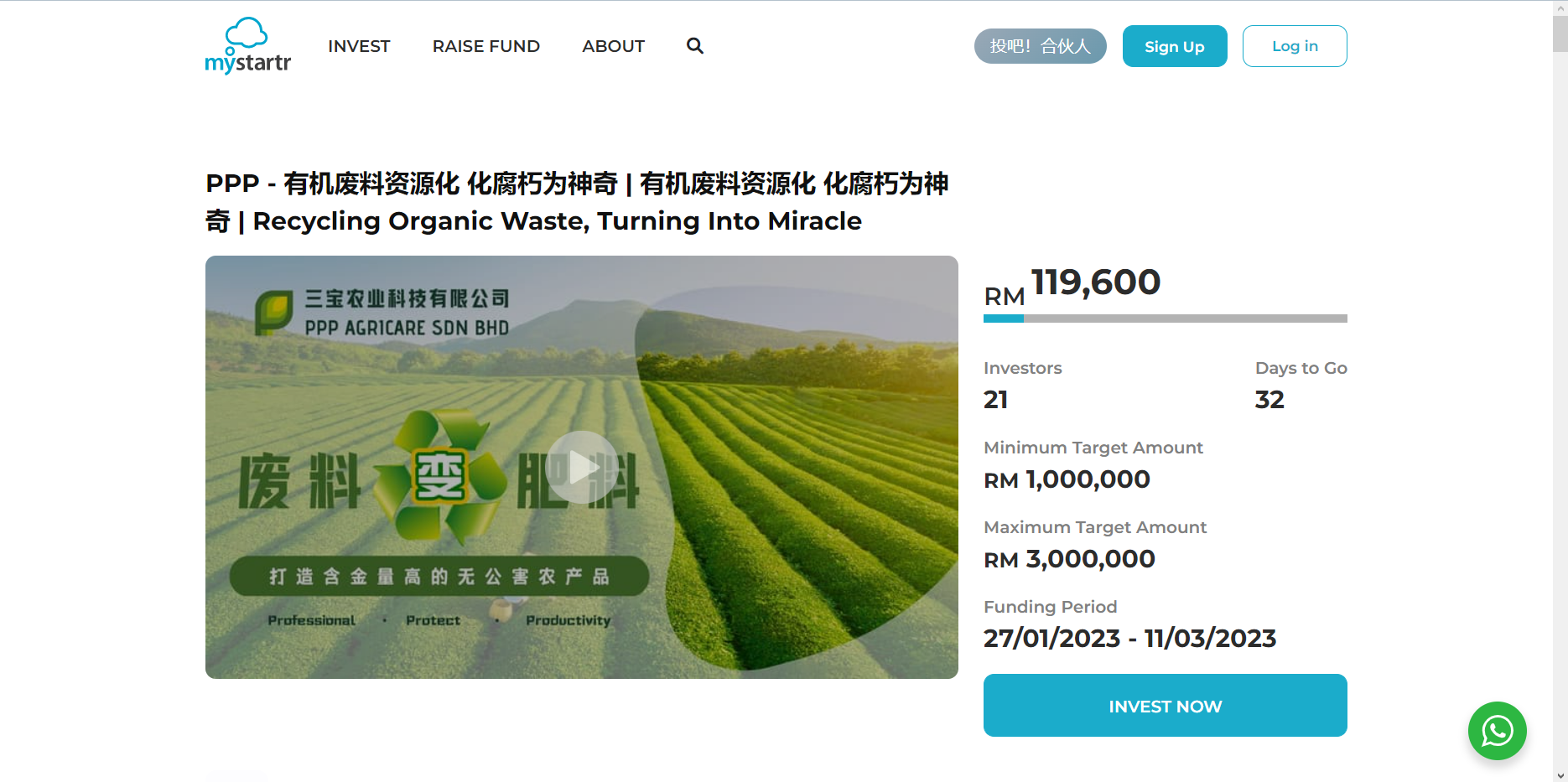This screenshot has height=782, width=1568.
Task: Open the RAISE FUND menu
Action: click(x=486, y=46)
